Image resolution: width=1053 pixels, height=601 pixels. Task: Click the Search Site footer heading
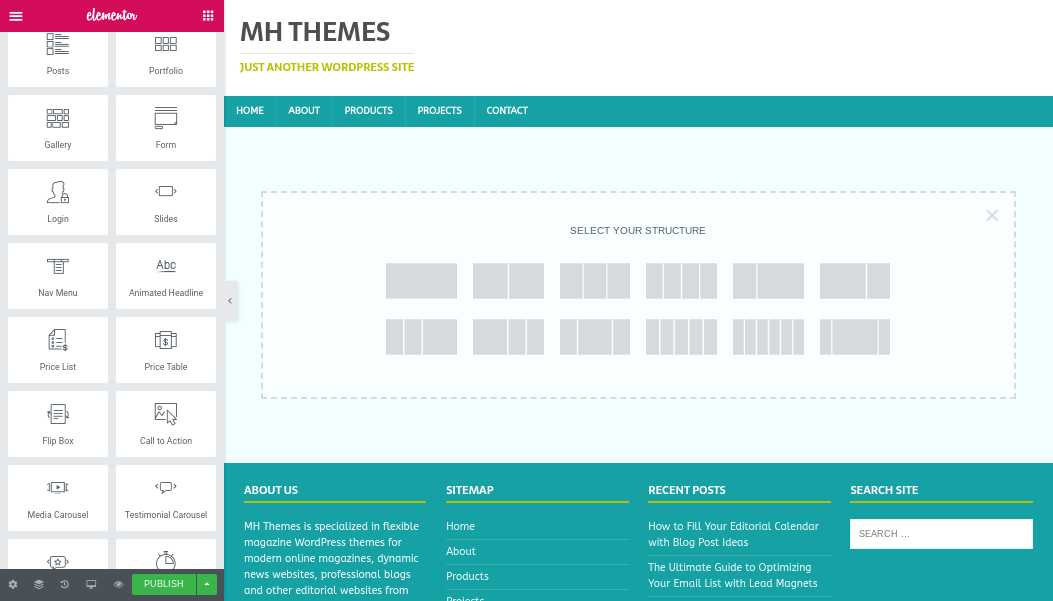884,490
